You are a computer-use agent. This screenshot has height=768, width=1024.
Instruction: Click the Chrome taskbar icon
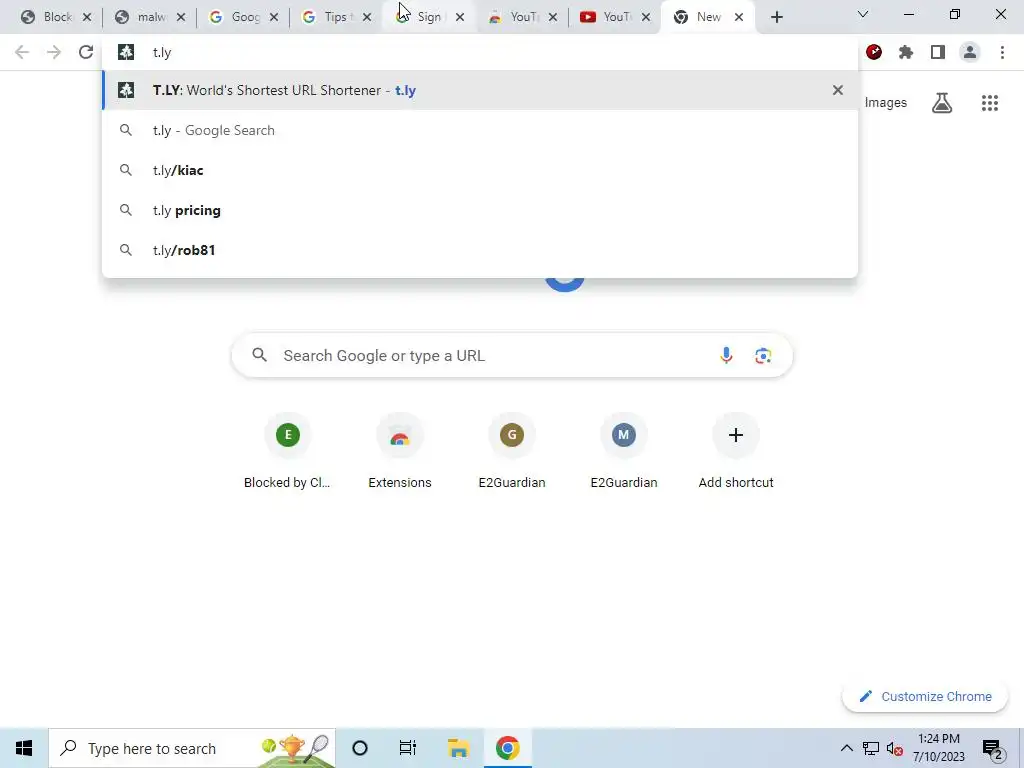tap(507, 748)
